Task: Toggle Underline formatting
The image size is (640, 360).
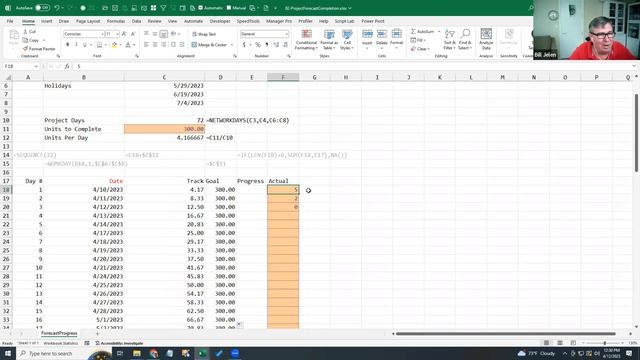Action: point(84,44)
